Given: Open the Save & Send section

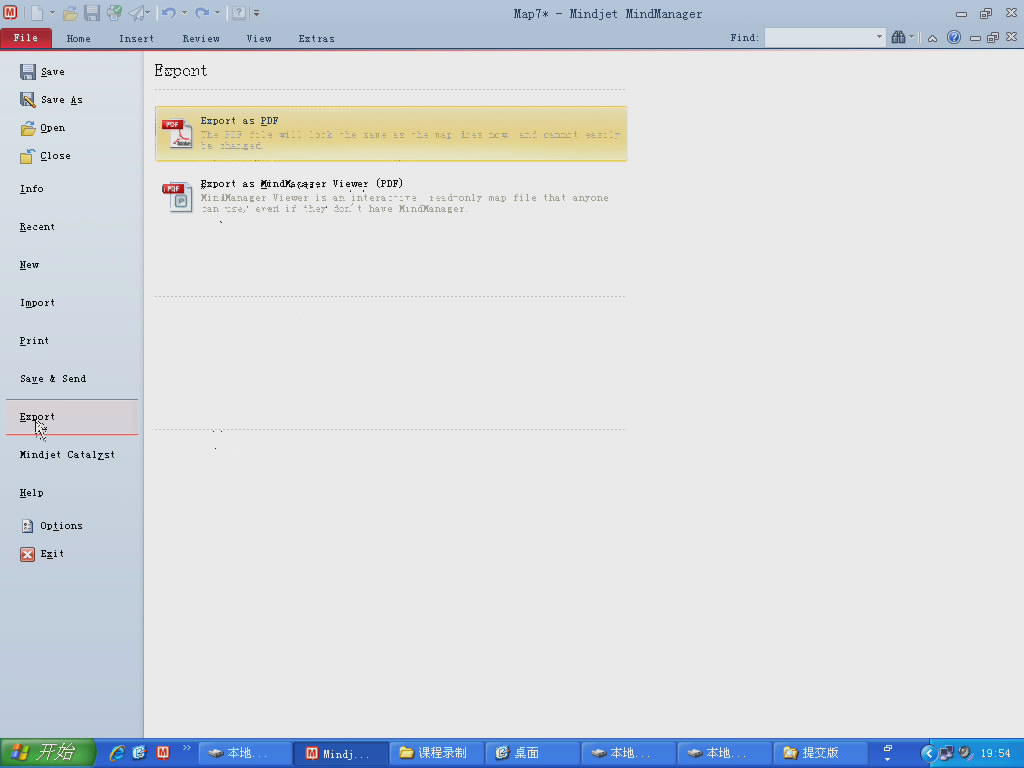Looking at the screenshot, I should pyautogui.click(x=53, y=379).
